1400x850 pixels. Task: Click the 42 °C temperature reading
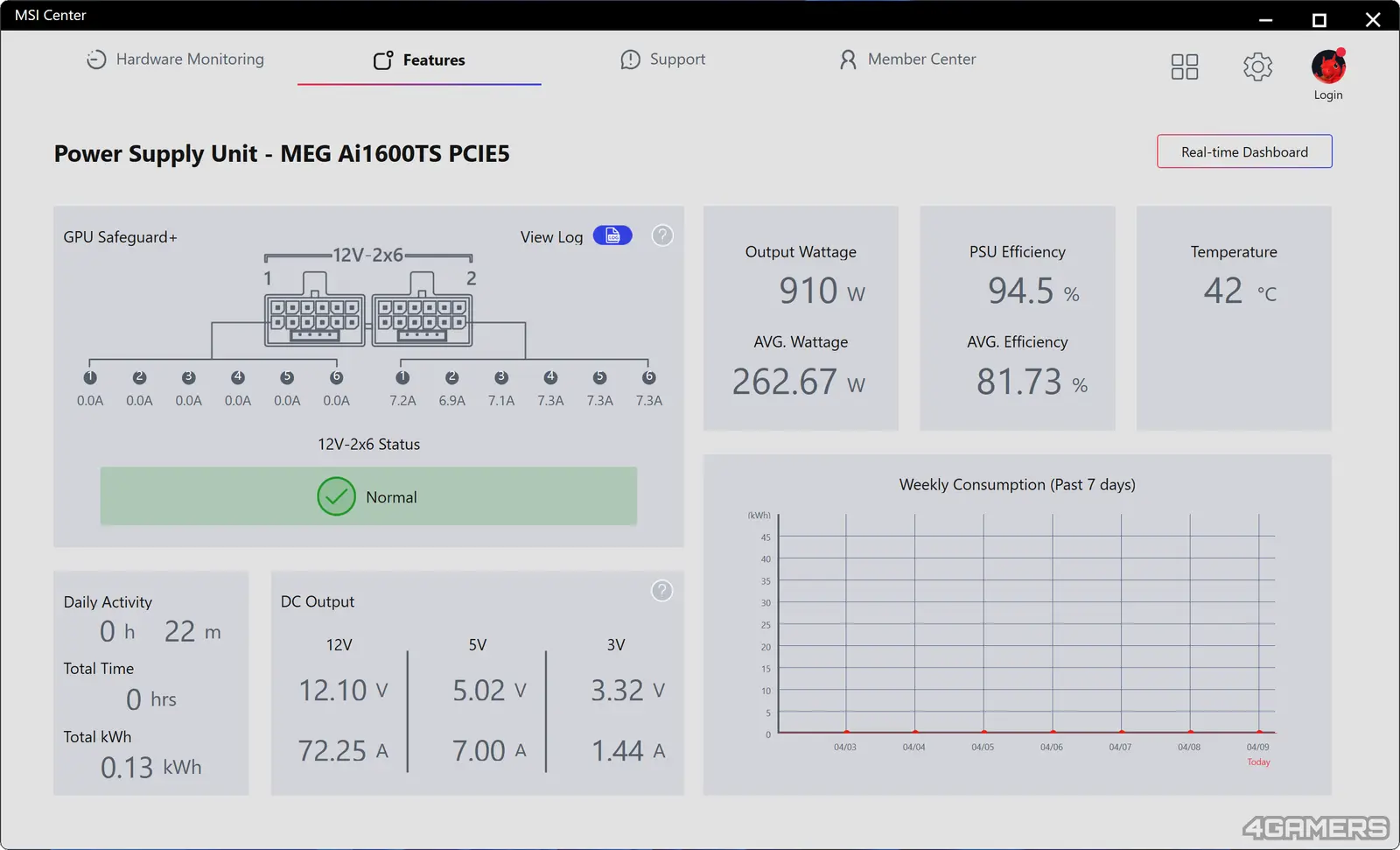[1240, 291]
